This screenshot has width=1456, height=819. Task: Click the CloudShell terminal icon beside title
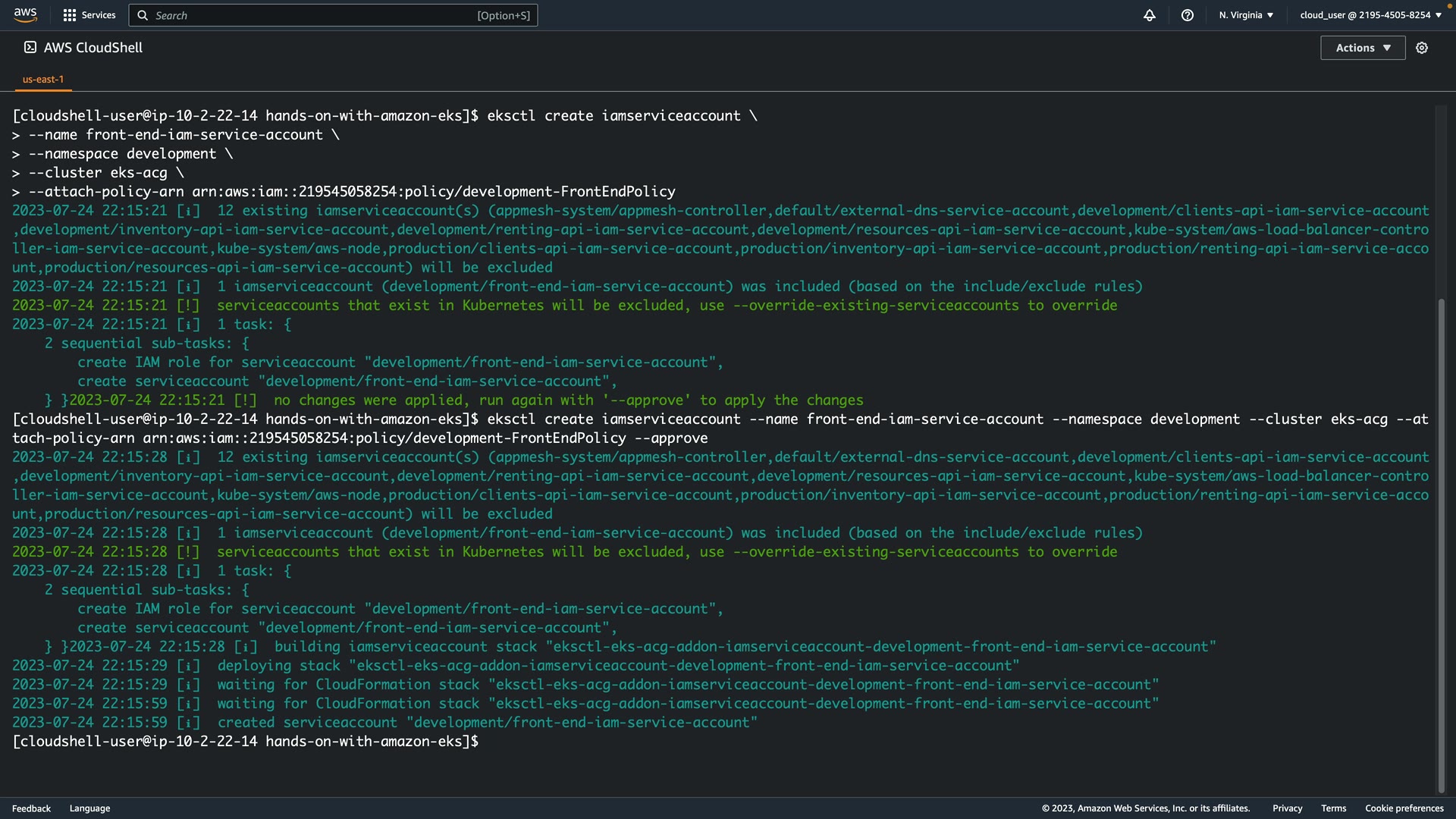30,48
